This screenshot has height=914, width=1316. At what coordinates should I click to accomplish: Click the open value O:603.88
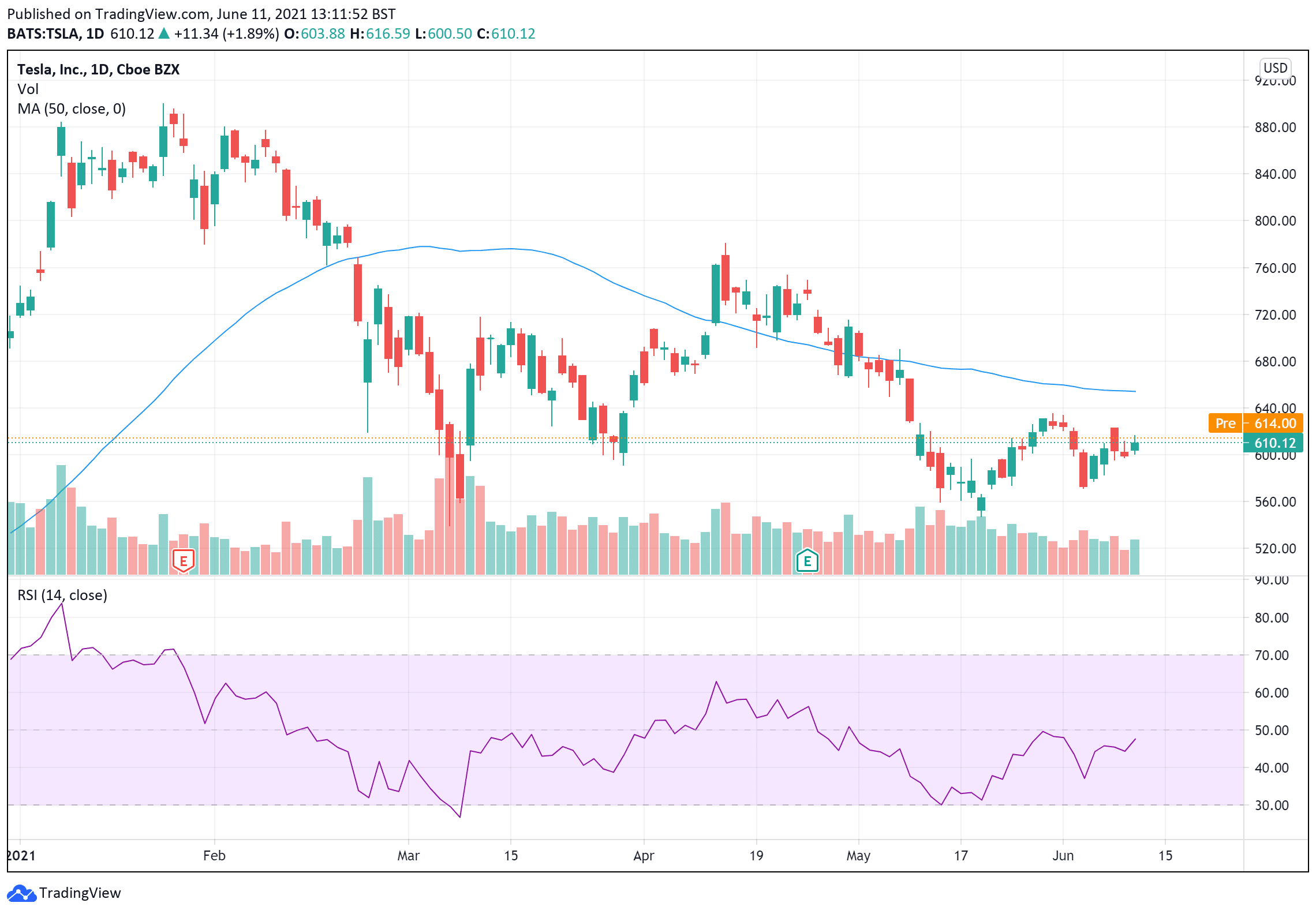[315, 33]
